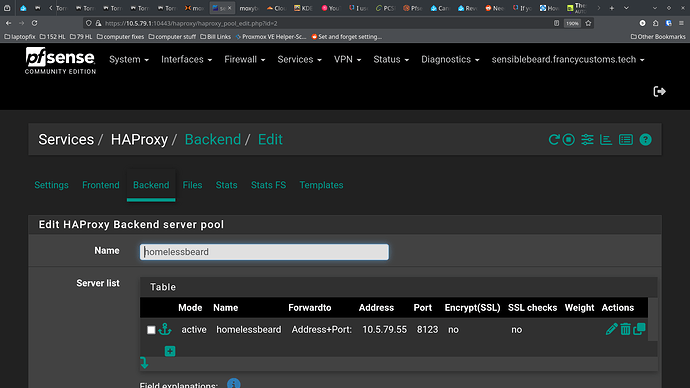
Task: Click the square plus icon under table
Action: tap(170, 351)
